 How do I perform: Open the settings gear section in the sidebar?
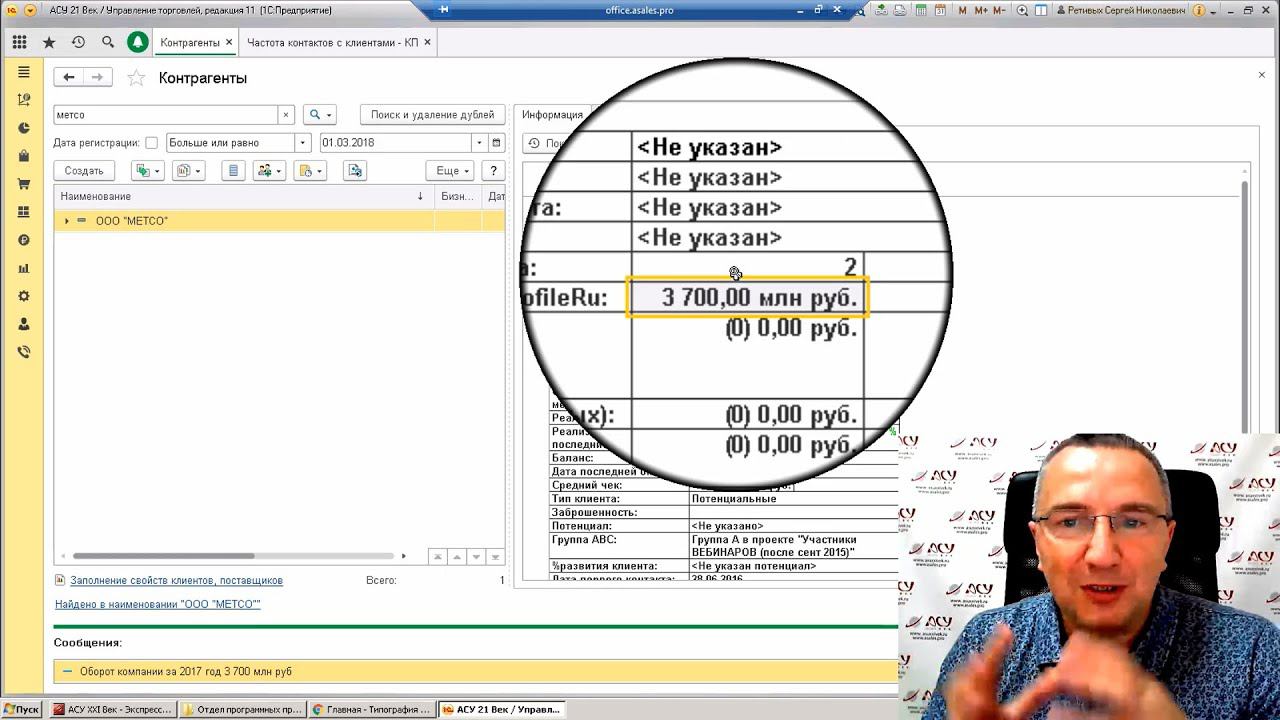(x=24, y=296)
